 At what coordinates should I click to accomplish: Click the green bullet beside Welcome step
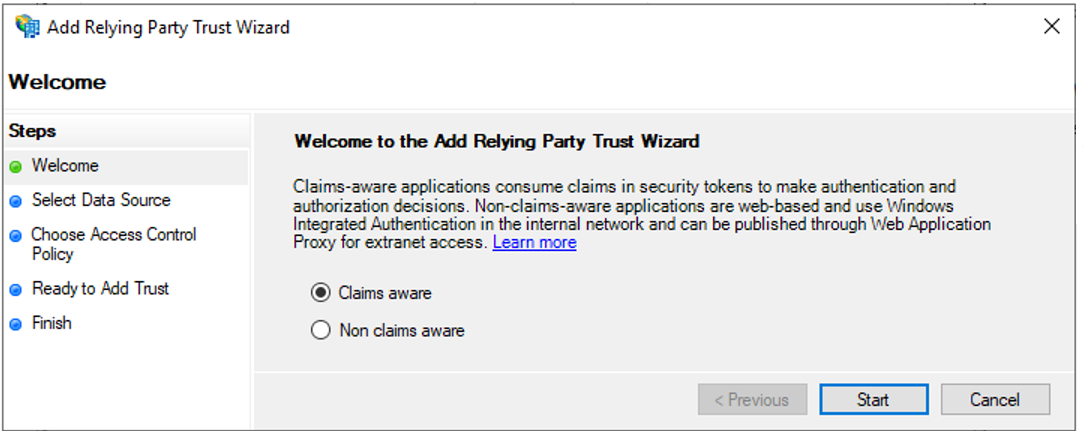[15, 167]
